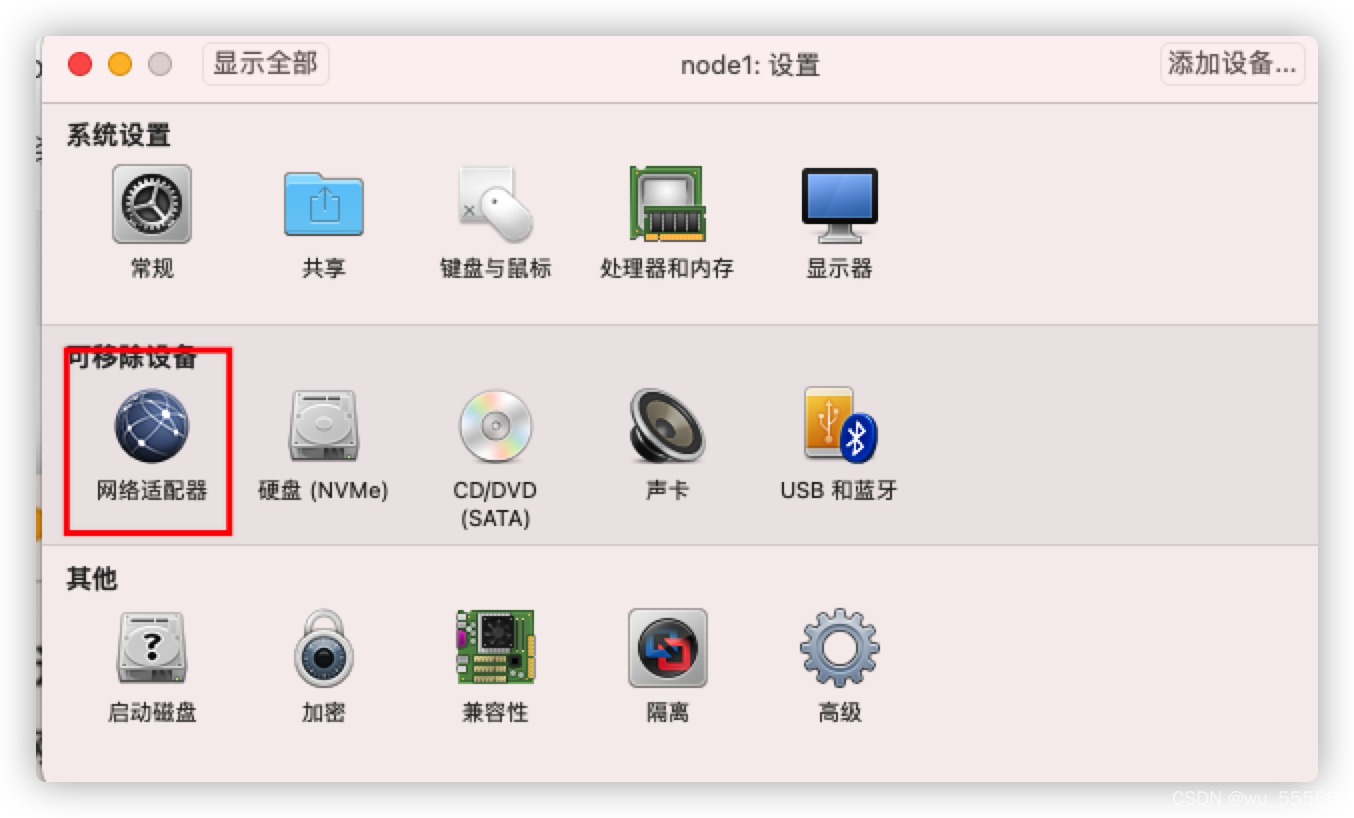Click the 显示全部 show all button
This screenshot has height=818, width=1354.
pos(265,64)
